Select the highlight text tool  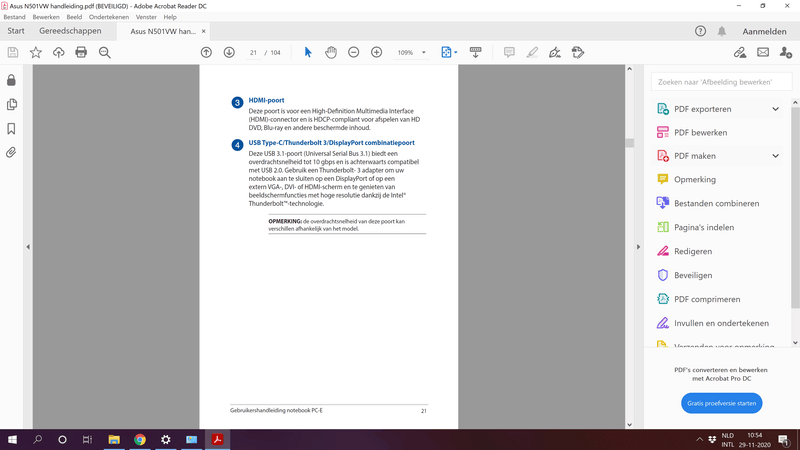point(532,53)
